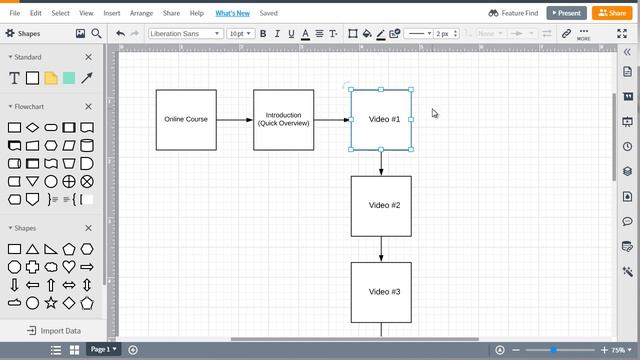
Task: Open the image insert icon in Shapes header
Action: pyautogui.click(x=80, y=33)
